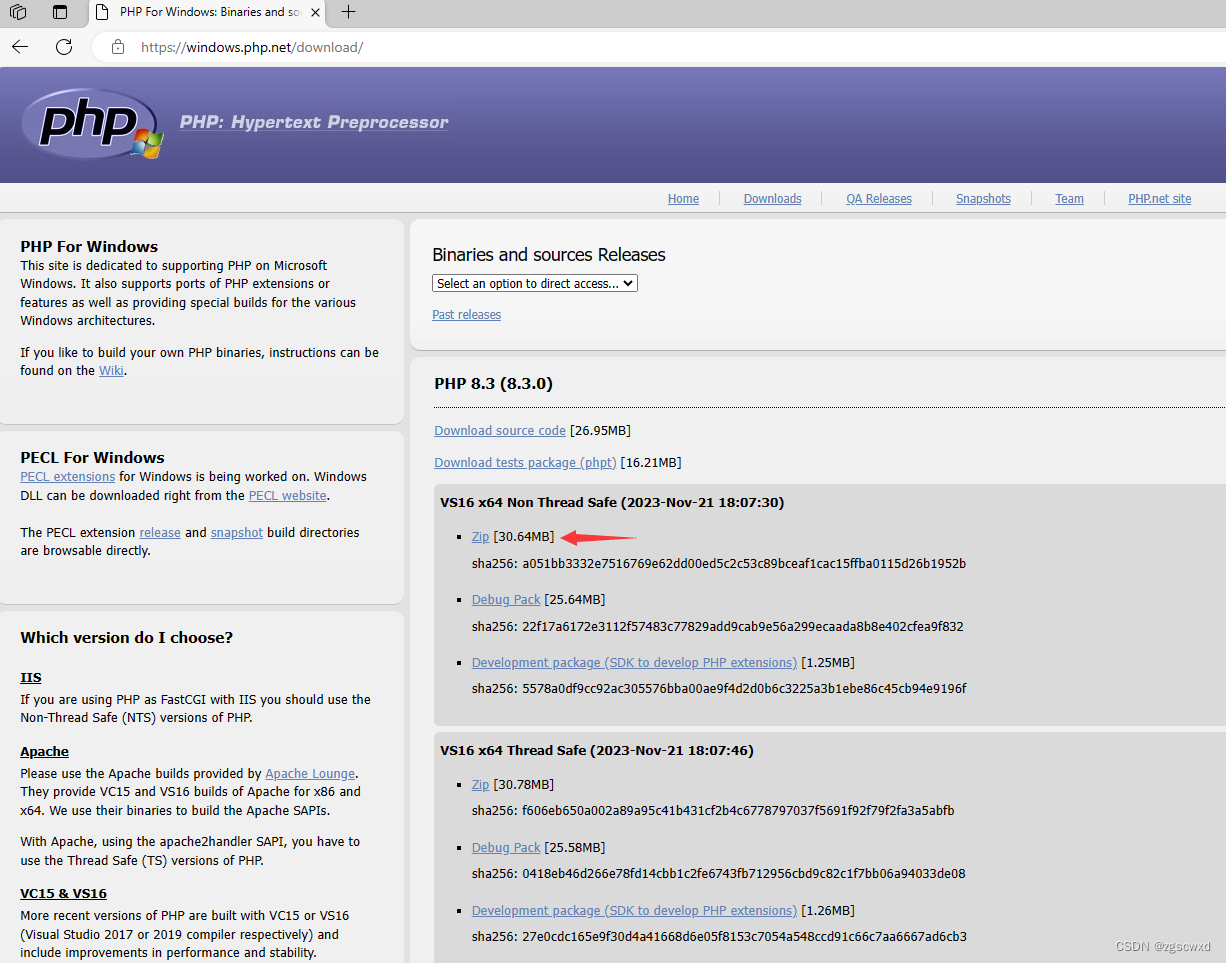This screenshot has width=1226, height=963.
Task: Open the QA Releases navigation link
Action: pyautogui.click(x=879, y=199)
